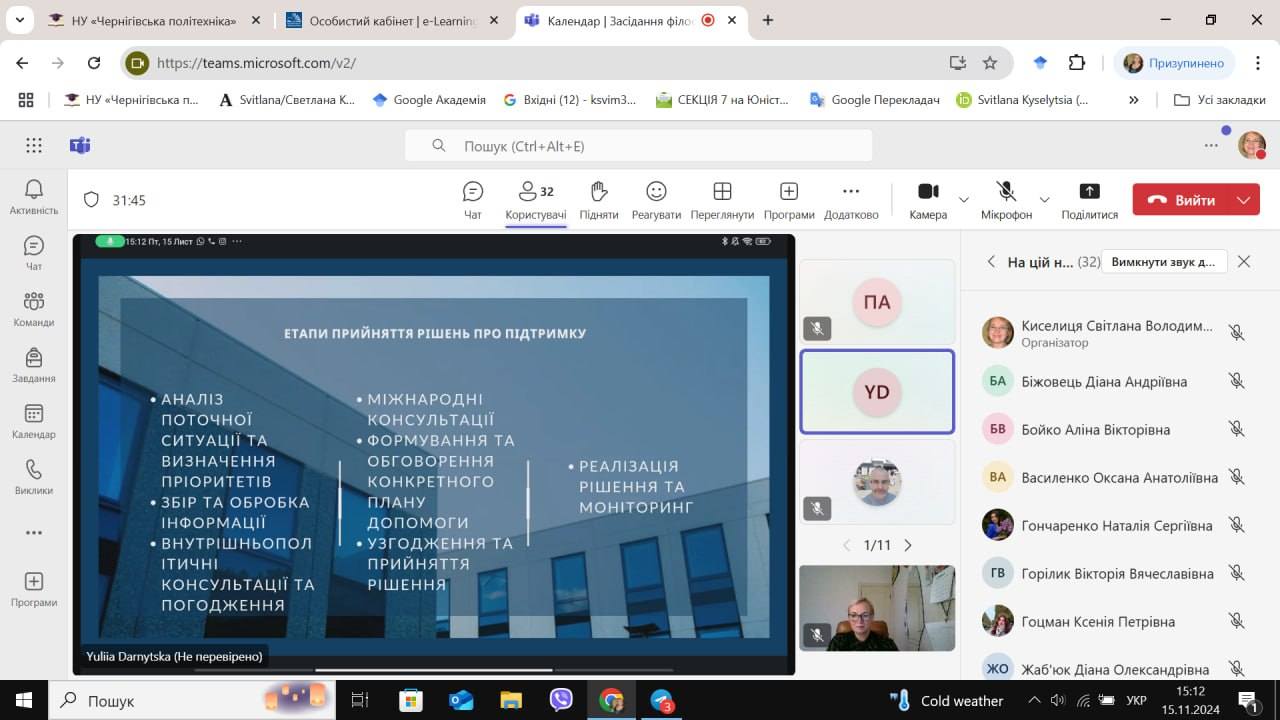This screenshot has height=720, width=1280.
Task: Open Переглянути view options
Action: [722, 199]
